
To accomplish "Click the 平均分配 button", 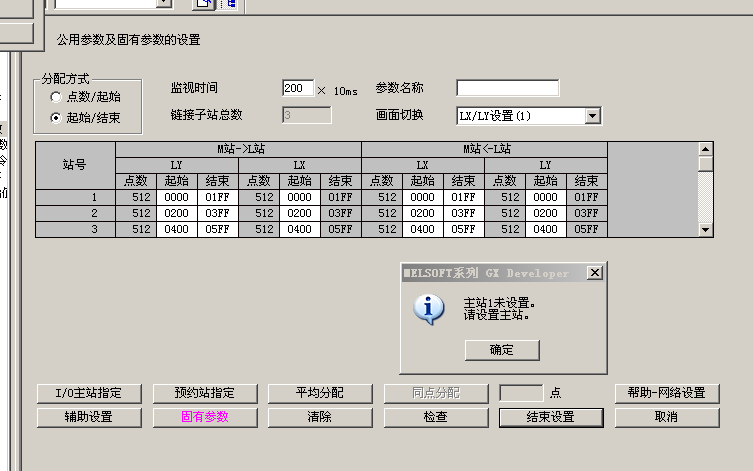I will point(319,393).
